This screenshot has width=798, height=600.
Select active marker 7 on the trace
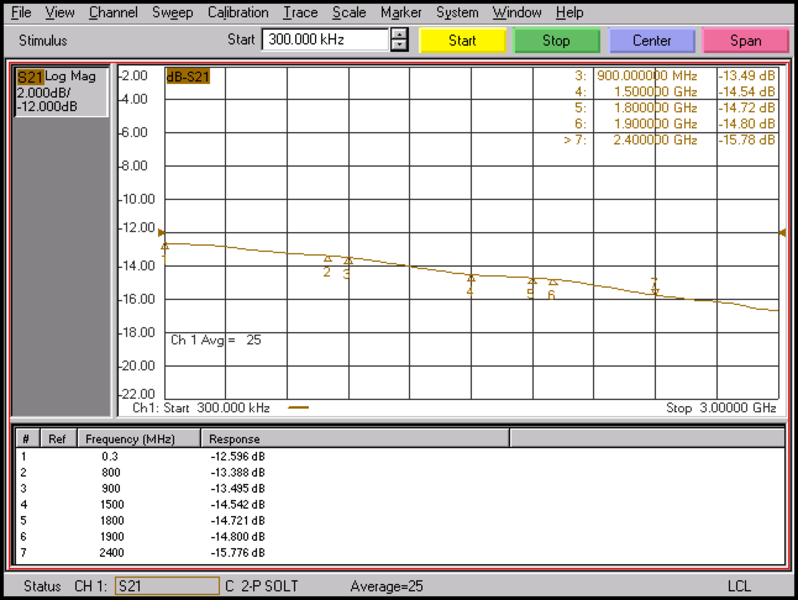click(x=655, y=289)
